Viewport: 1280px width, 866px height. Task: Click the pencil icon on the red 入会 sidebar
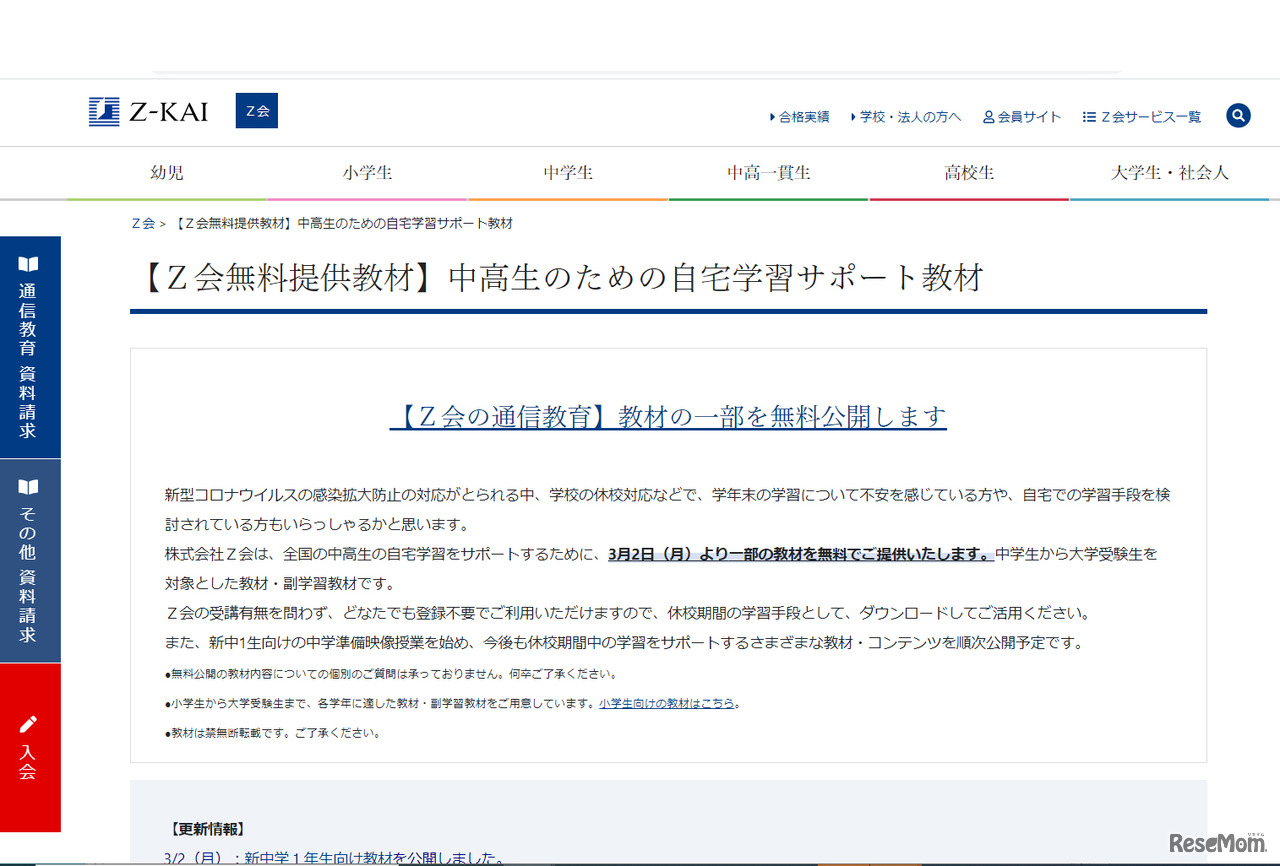click(x=30, y=723)
